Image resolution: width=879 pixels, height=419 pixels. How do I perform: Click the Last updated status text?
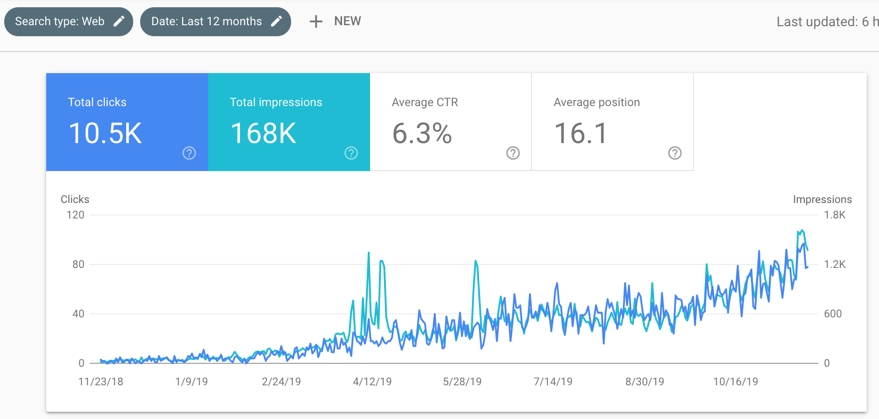[826, 21]
